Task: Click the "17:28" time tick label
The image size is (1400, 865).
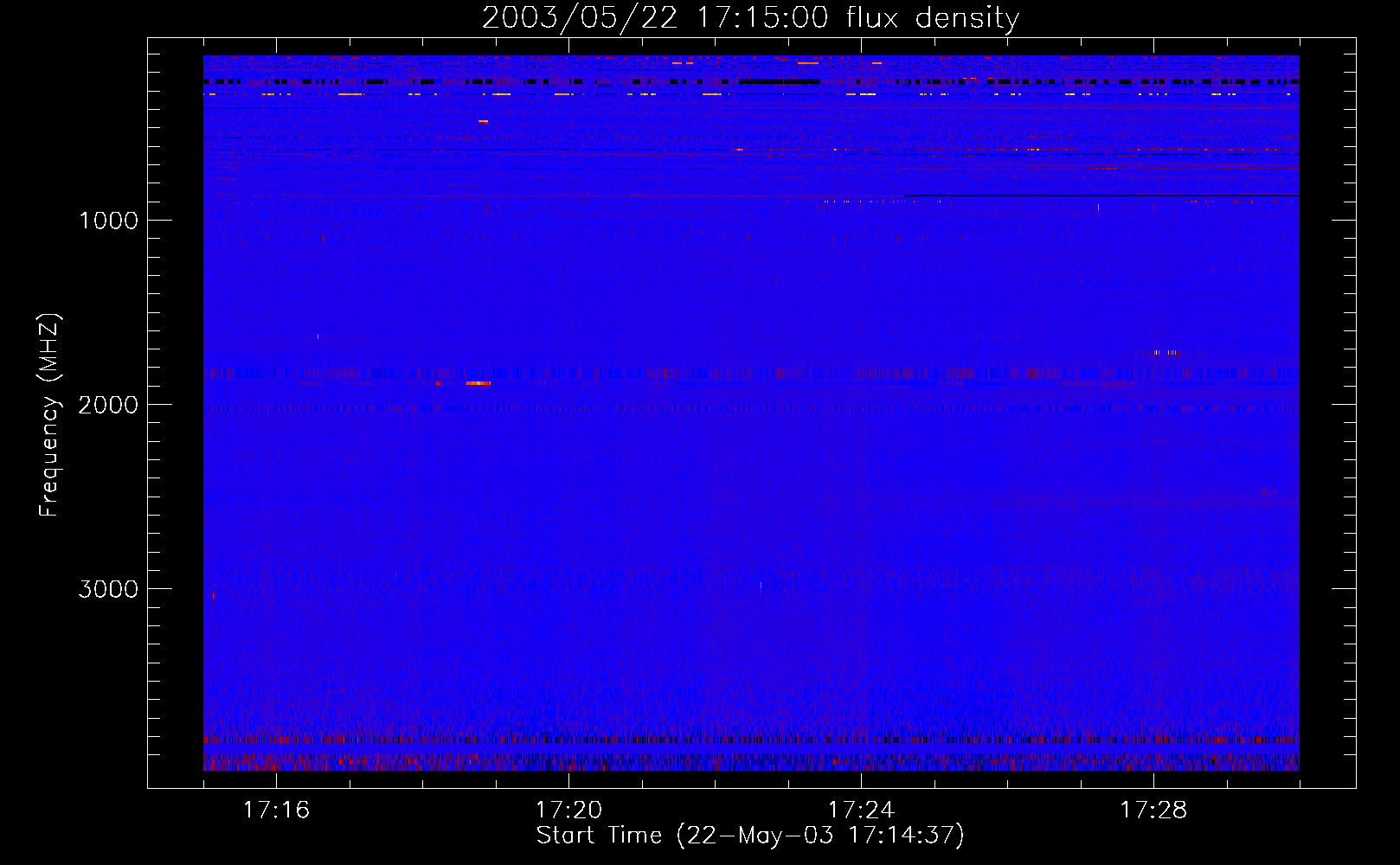Action: click(1153, 810)
